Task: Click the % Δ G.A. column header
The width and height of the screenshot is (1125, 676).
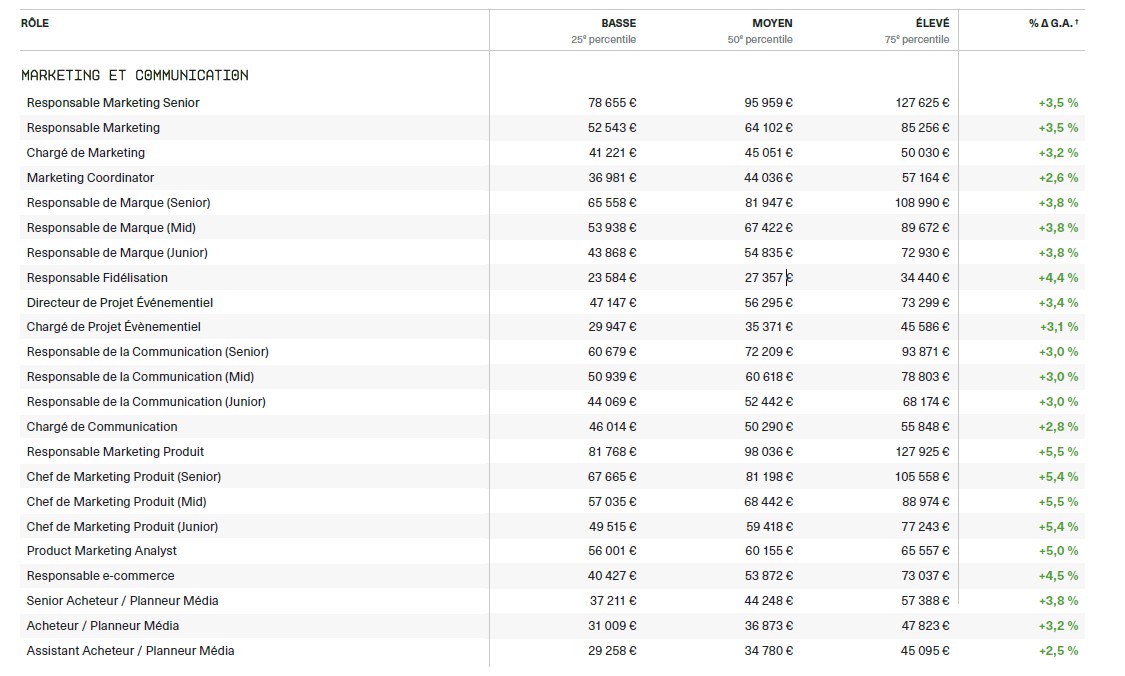Action: tap(1053, 23)
